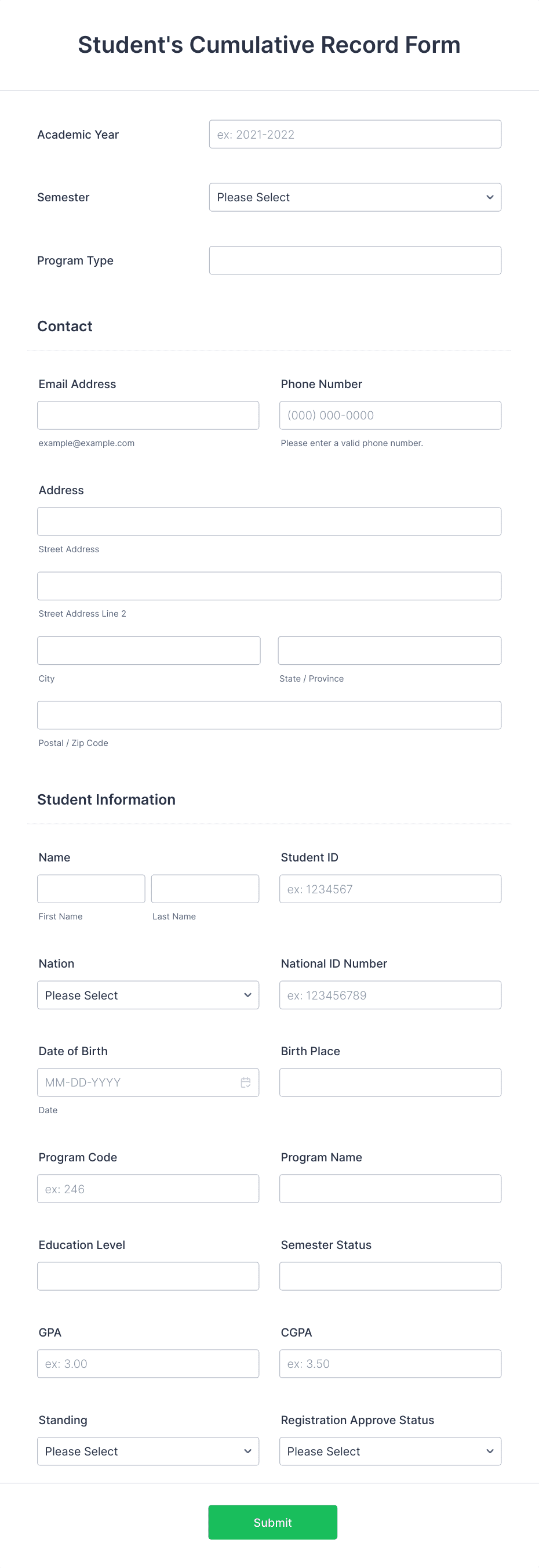Select the Program Type field
The width and height of the screenshot is (539, 1568).
(x=355, y=260)
